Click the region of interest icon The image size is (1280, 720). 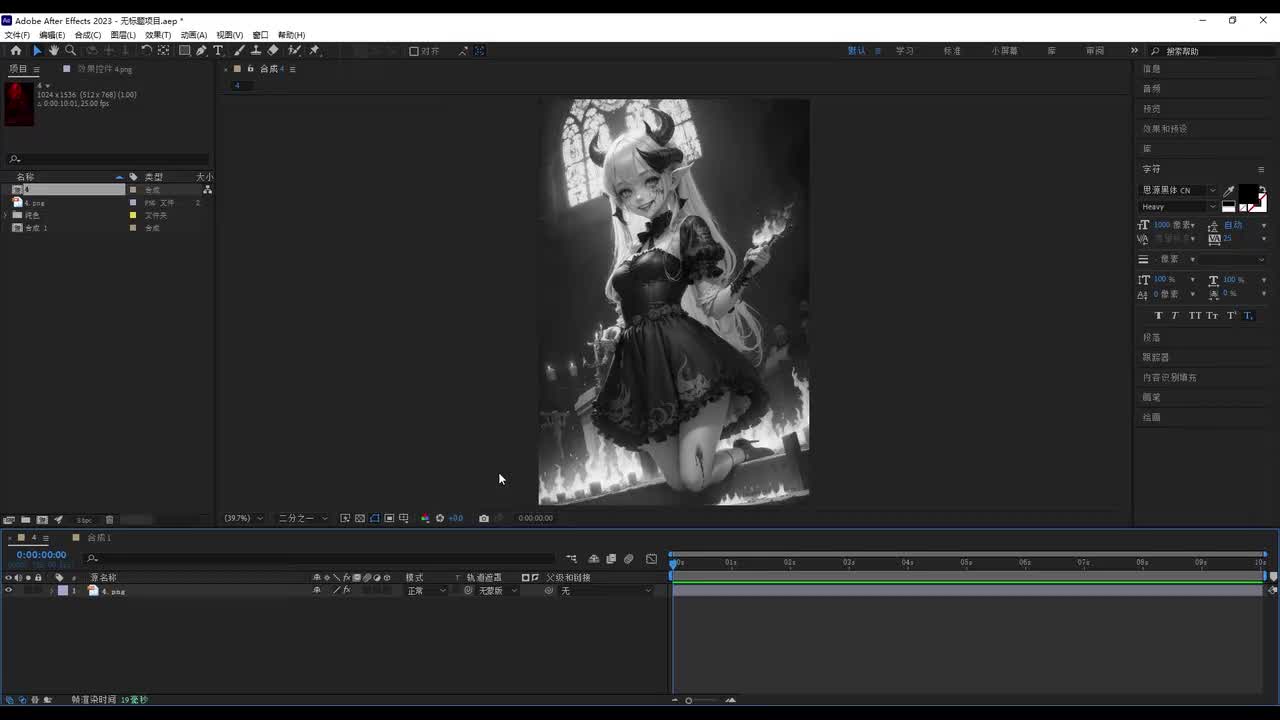389,518
